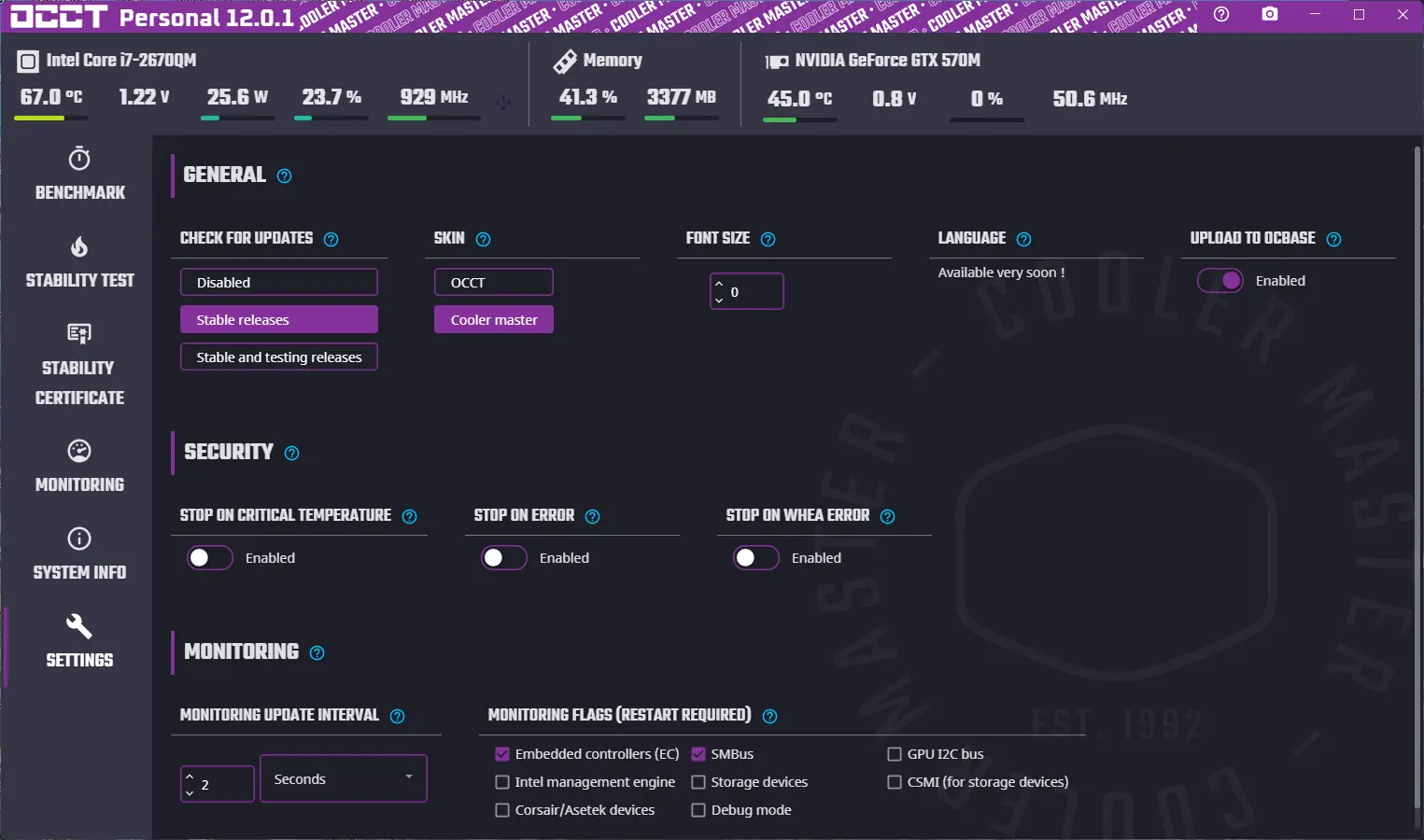Click the Memory module icon
Viewport: 1424px width, 840px height.
tap(565, 62)
